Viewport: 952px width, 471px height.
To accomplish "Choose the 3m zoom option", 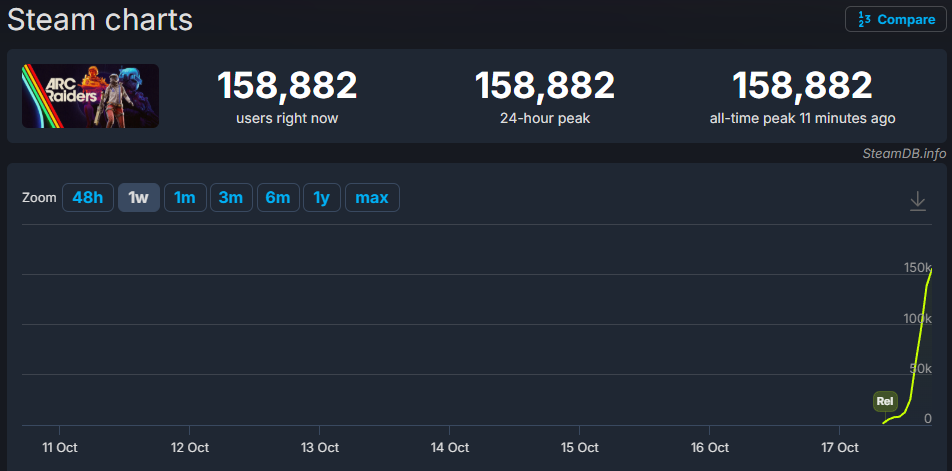I will (230, 198).
